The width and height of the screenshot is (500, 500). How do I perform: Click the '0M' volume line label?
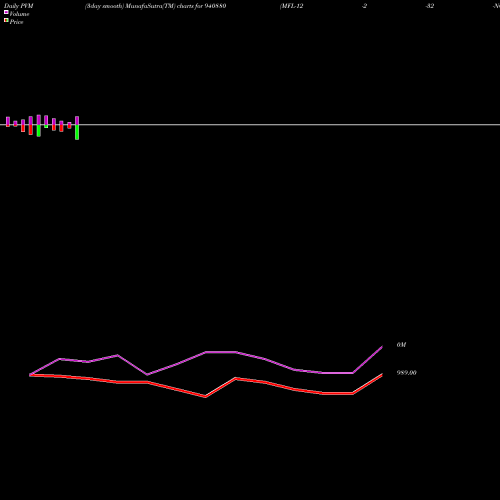coord(401,345)
